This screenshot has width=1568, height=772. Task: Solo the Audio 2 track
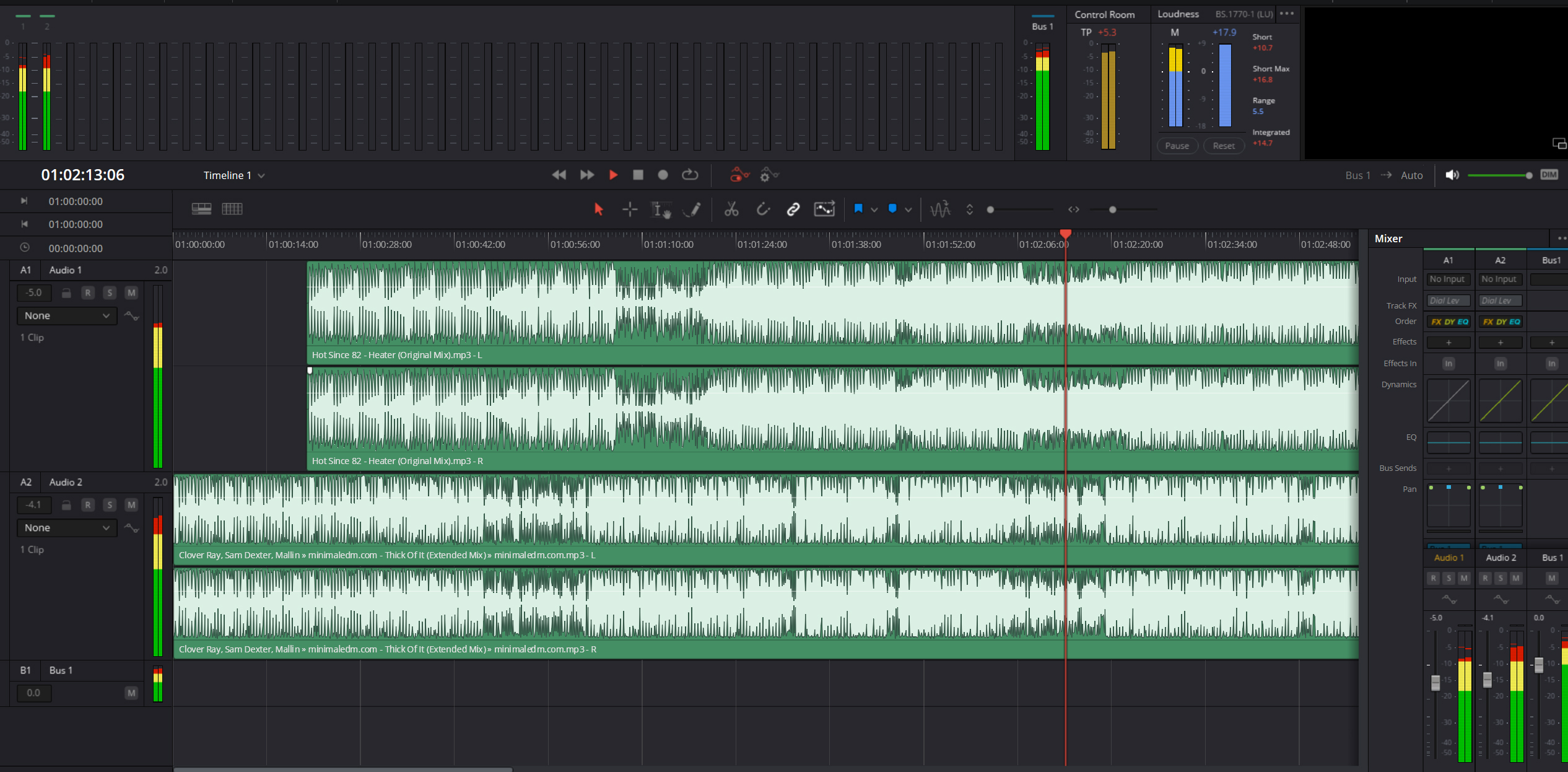click(x=110, y=505)
